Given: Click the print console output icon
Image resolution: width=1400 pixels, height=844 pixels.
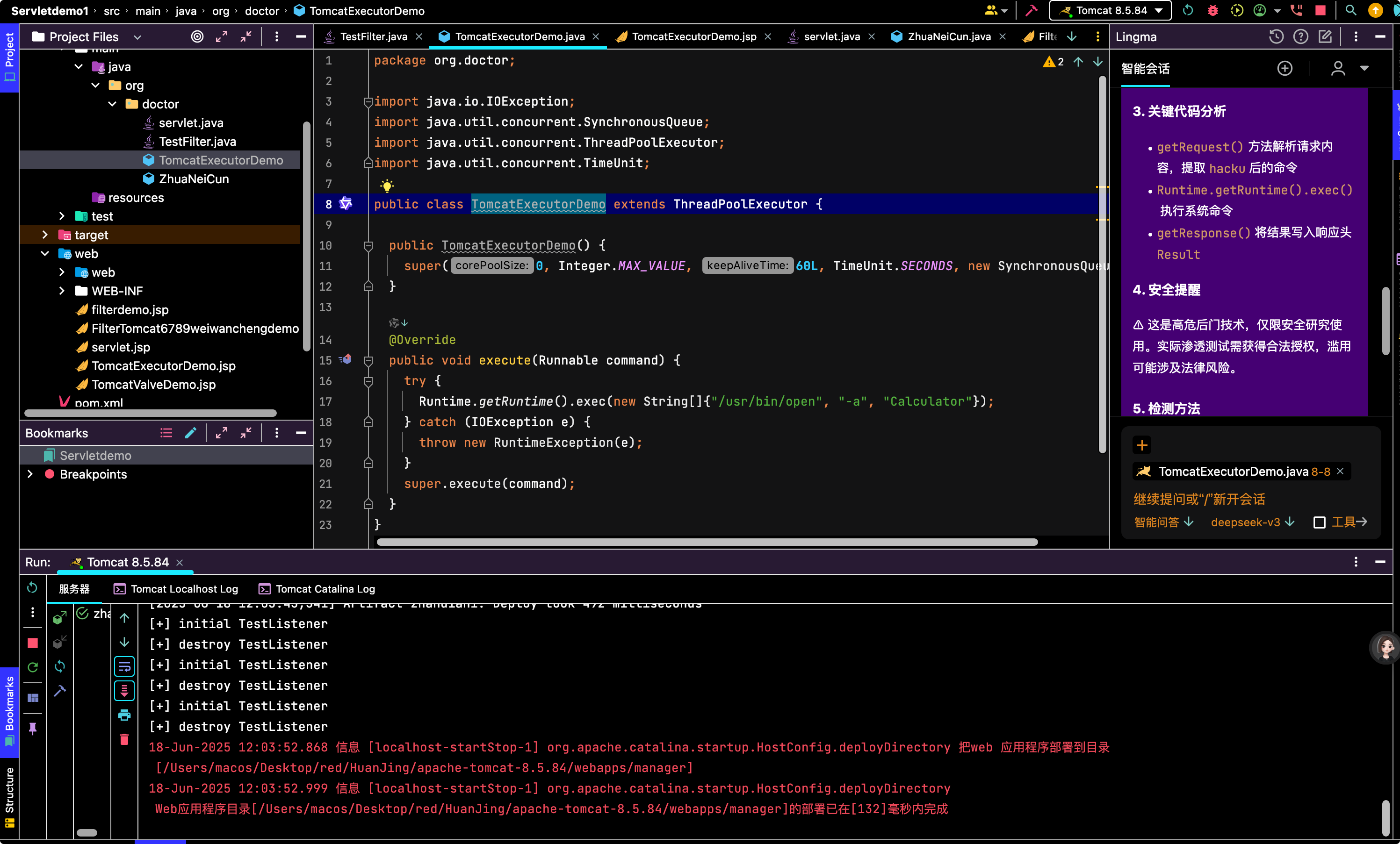Looking at the screenshot, I should point(124,715).
